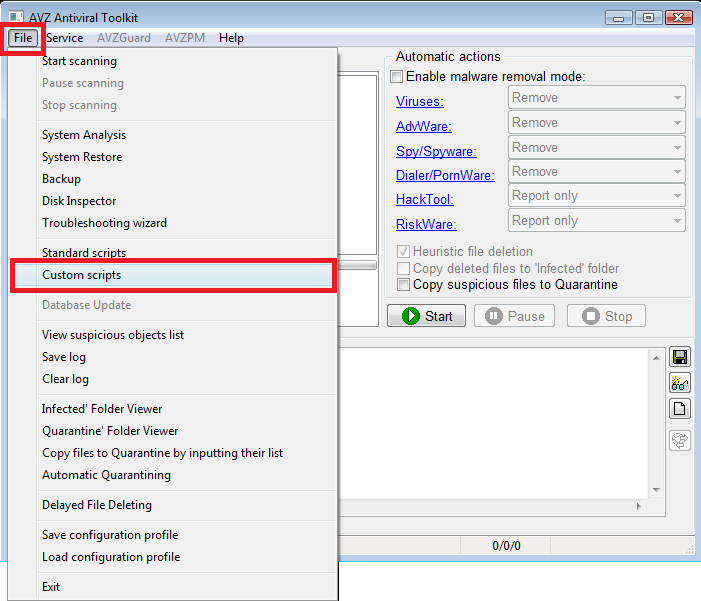The width and height of the screenshot is (701, 601).
Task: Click the blank page clear-log icon
Action: click(x=680, y=409)
